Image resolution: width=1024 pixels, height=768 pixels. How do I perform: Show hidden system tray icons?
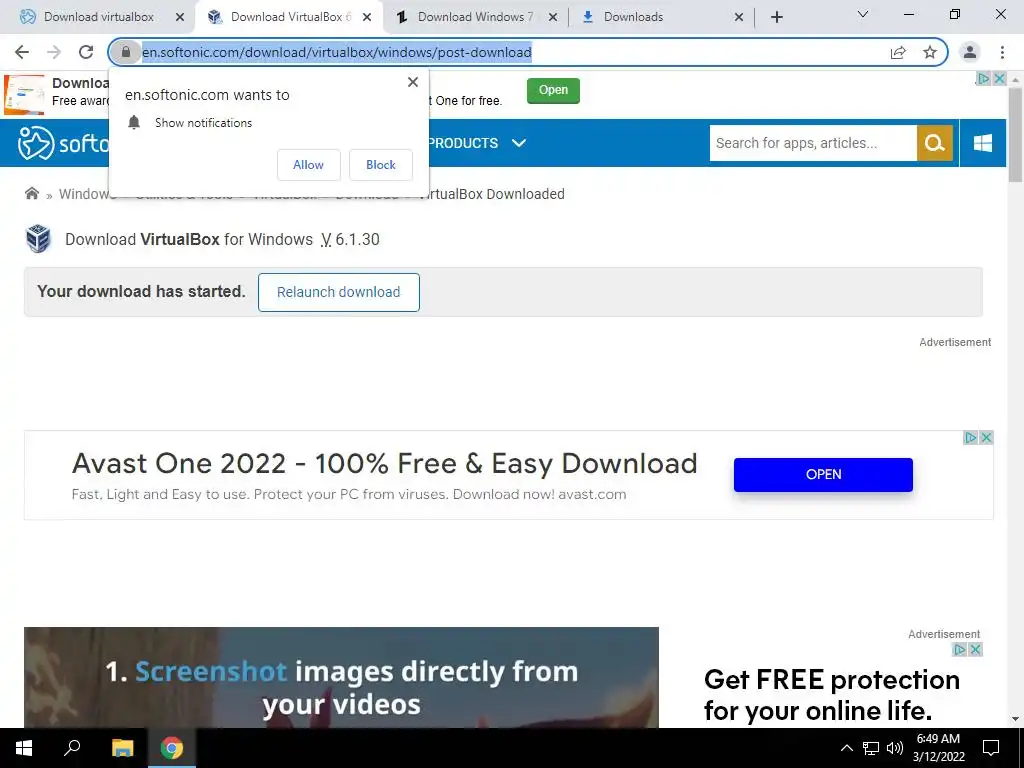tap(846, 748)
